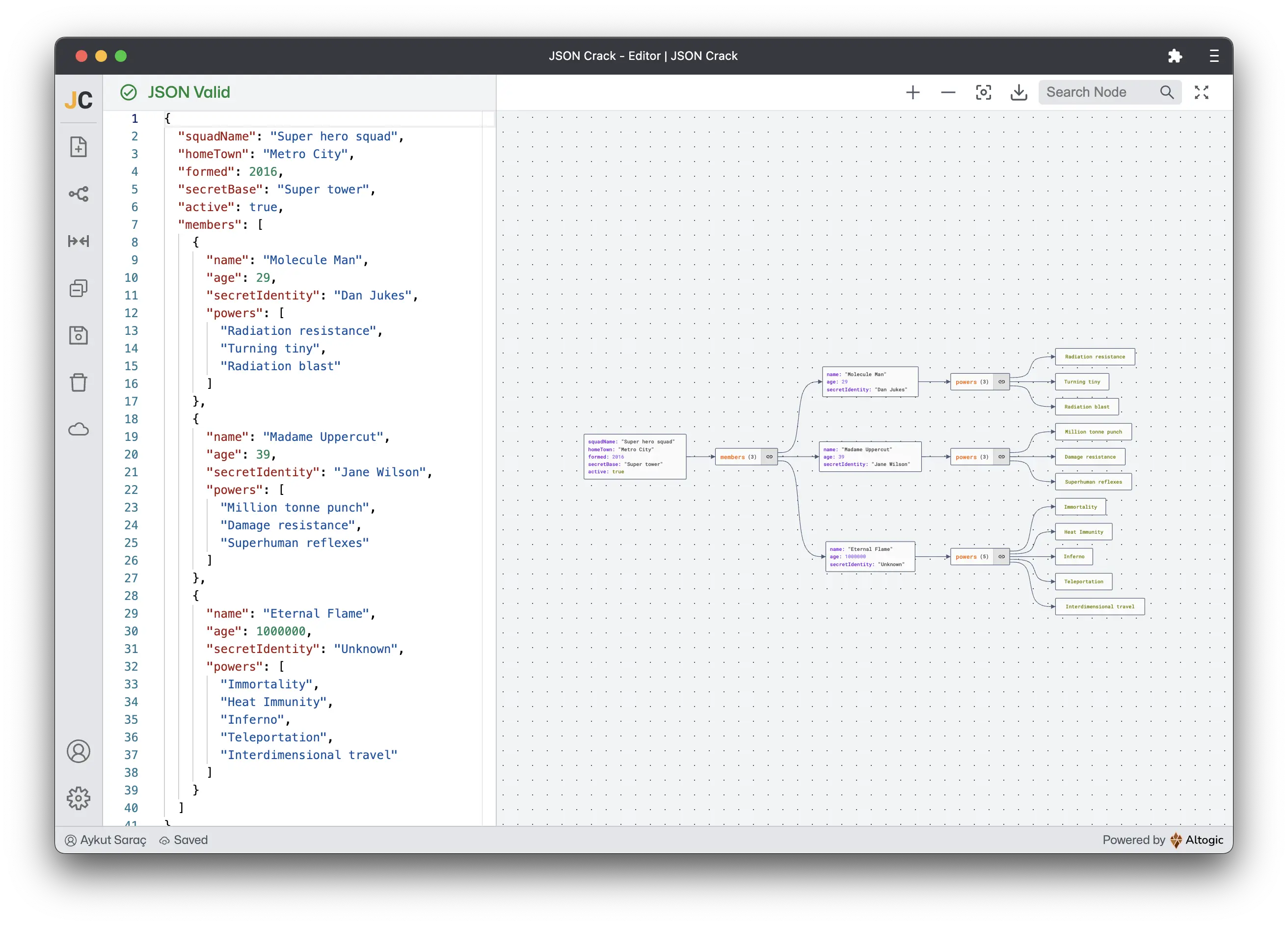Collapse Molecule Man's powers (3) node toggle
The width and height of the screenshot is (1288, 926).
coord(1001,382)
